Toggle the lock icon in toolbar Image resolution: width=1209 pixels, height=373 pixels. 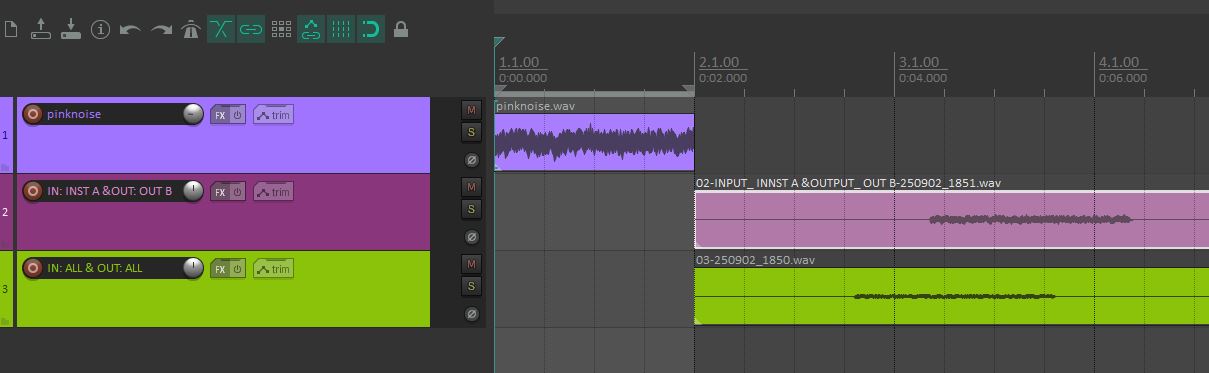(401, 29)
